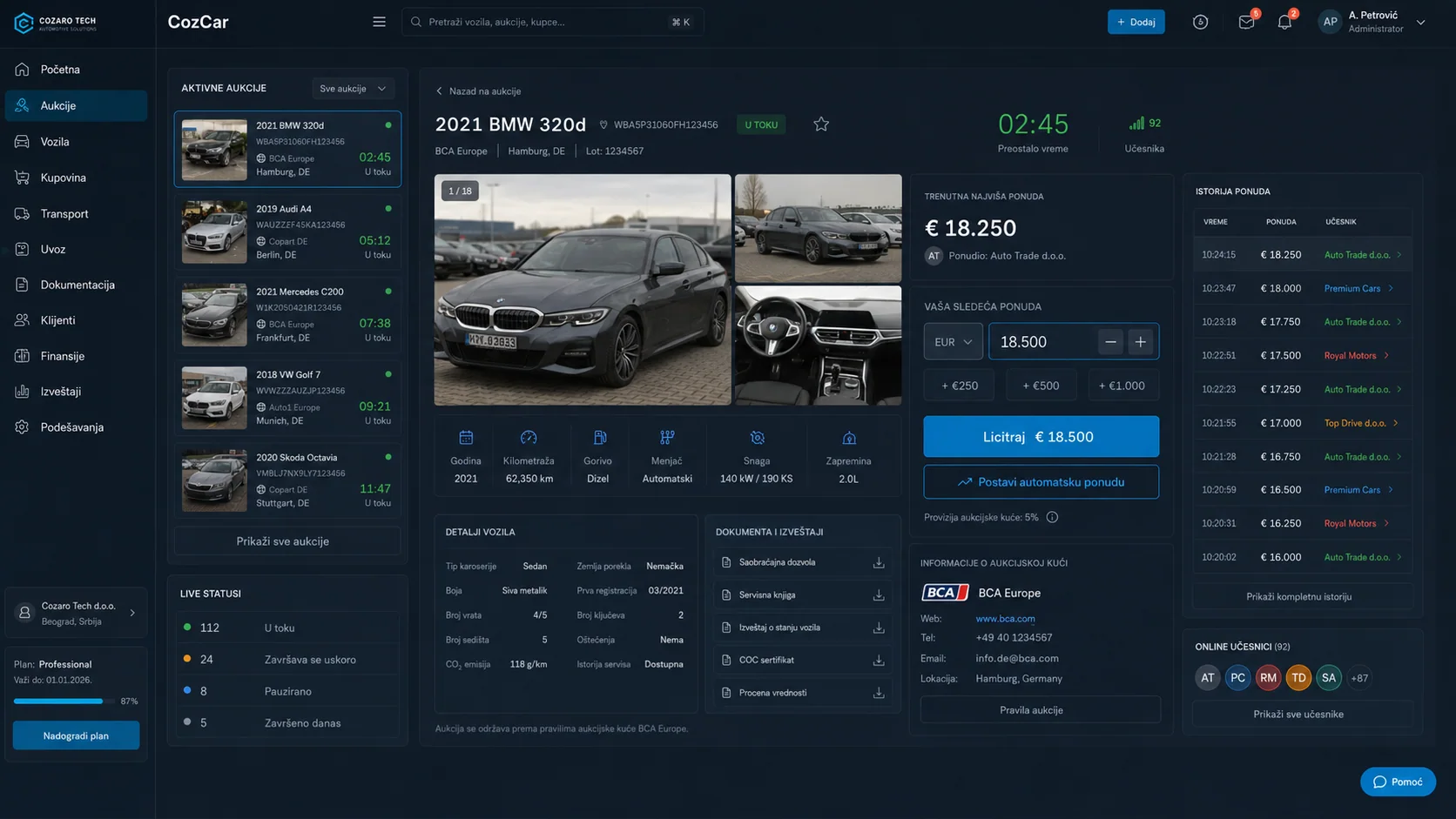Click the Snaga engine power icon
The image size is (1456, 819).
757,438
